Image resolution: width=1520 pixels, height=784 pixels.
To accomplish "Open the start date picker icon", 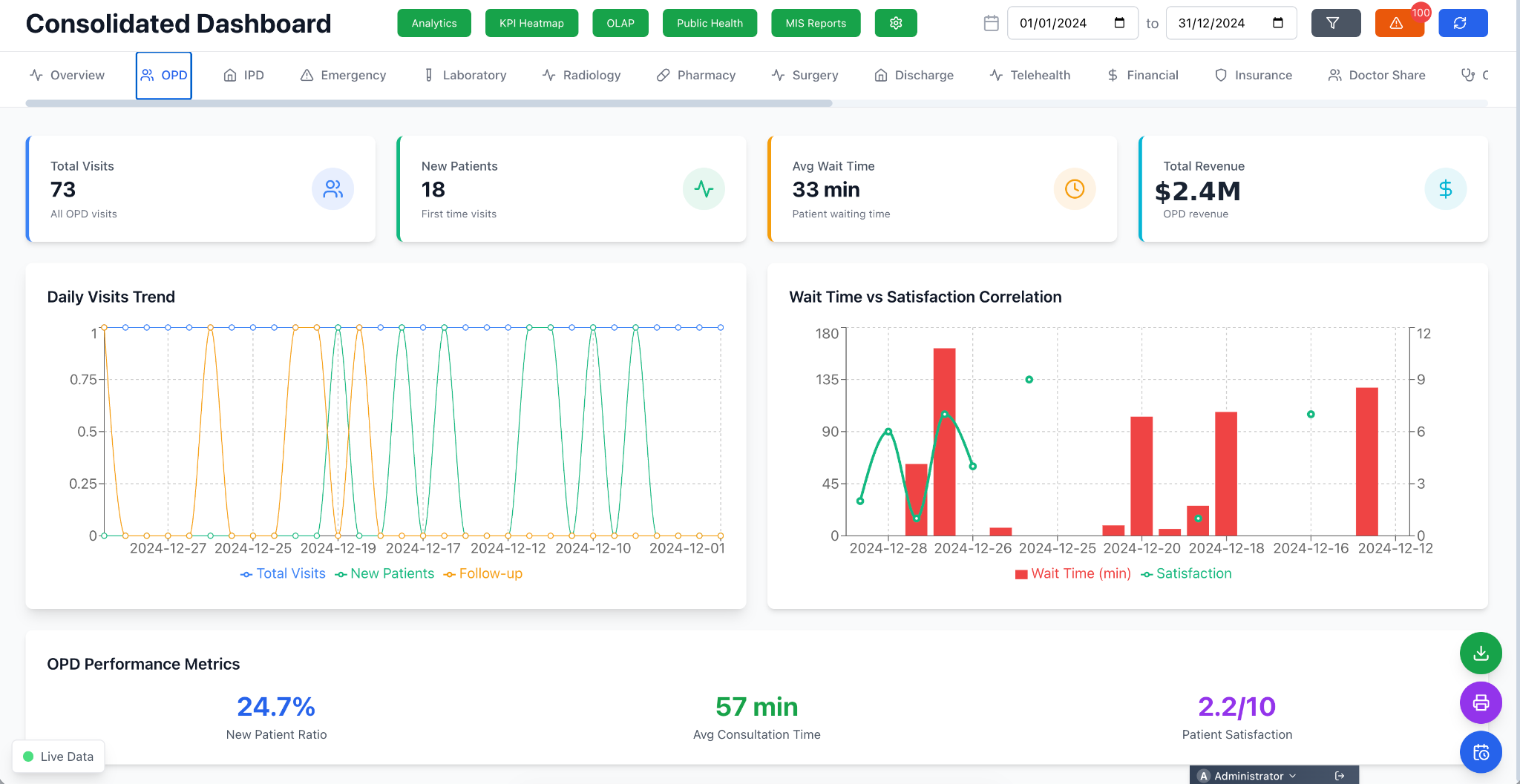I will tap(1119, 23).
